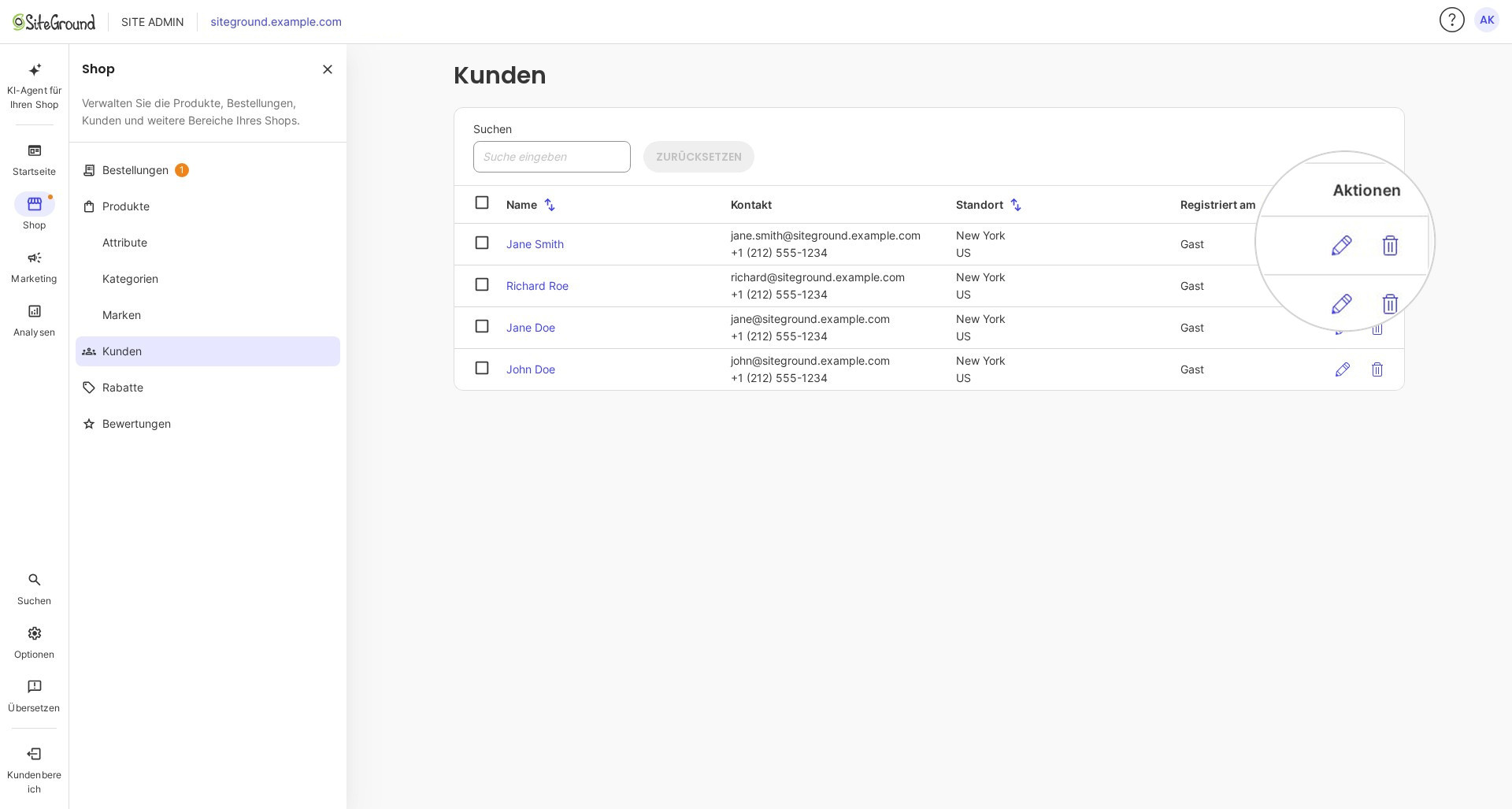
Task: Open the Kategorien submenu item
Action: pos(208,279)
